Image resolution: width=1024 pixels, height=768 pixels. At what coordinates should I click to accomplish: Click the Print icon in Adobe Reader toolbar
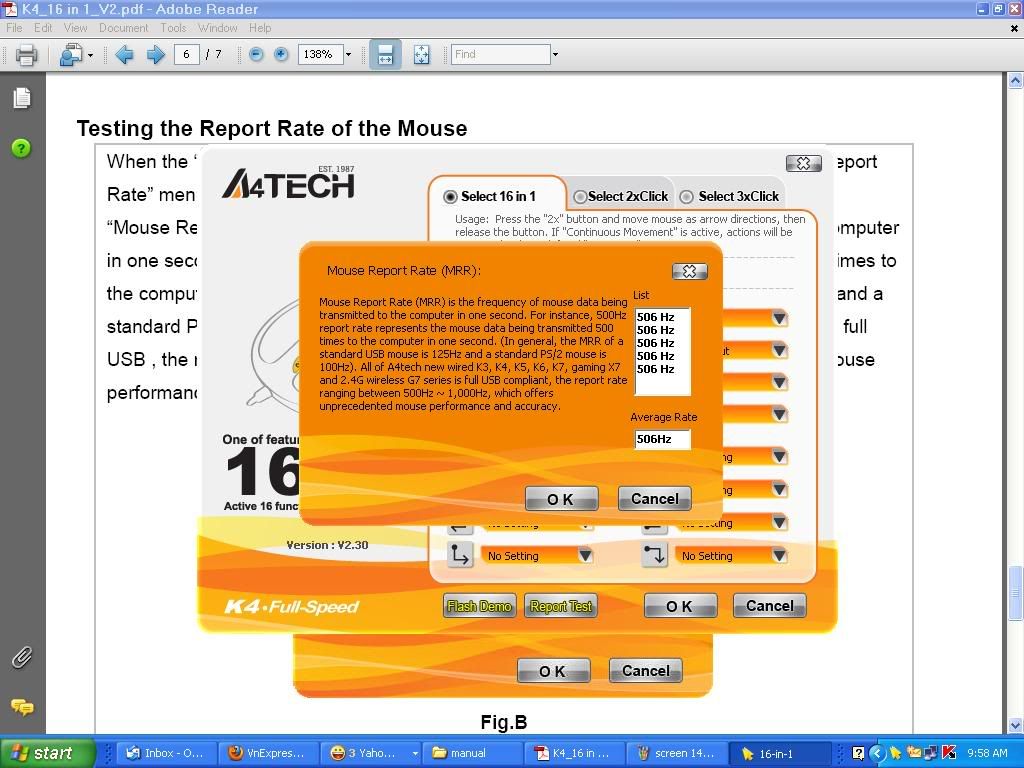26,54
